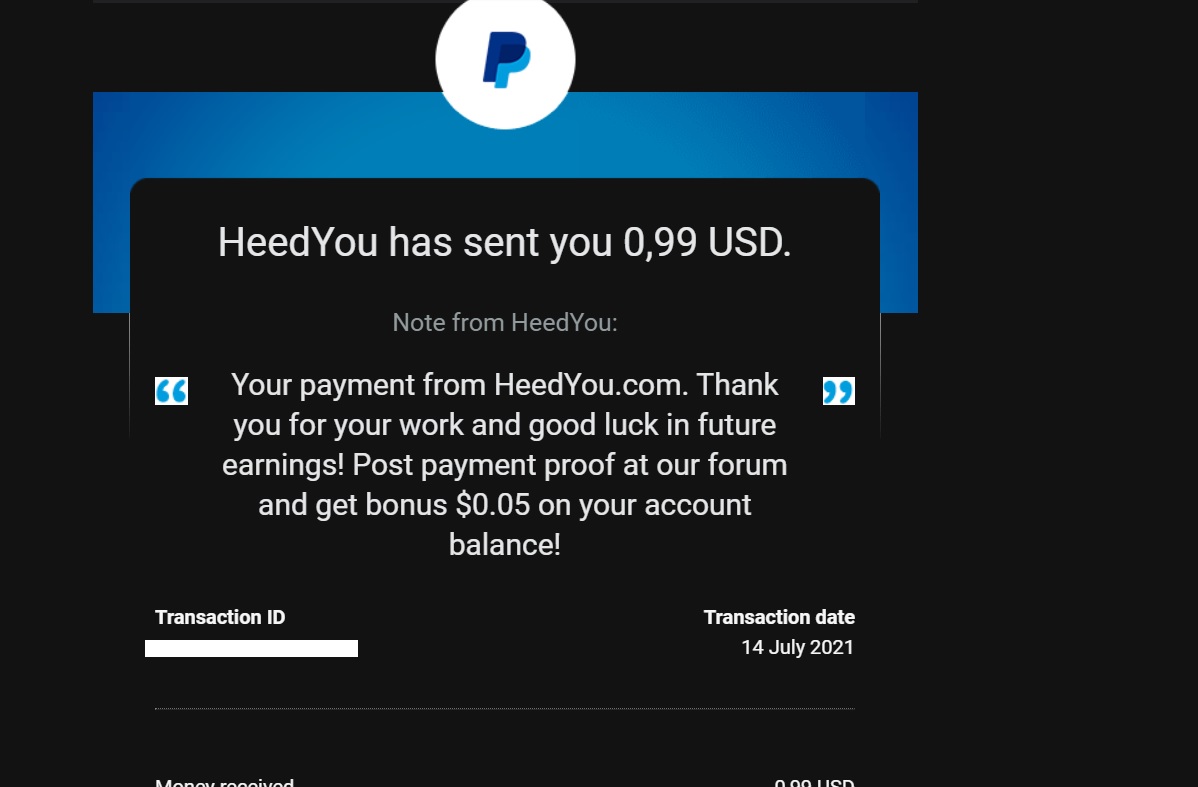The height and width of the screenshot is (787, 1198).
Task: Click the headline HeedYou has sent you 0,99 USD
Action: pyautogui.click(x=504, y=242)
